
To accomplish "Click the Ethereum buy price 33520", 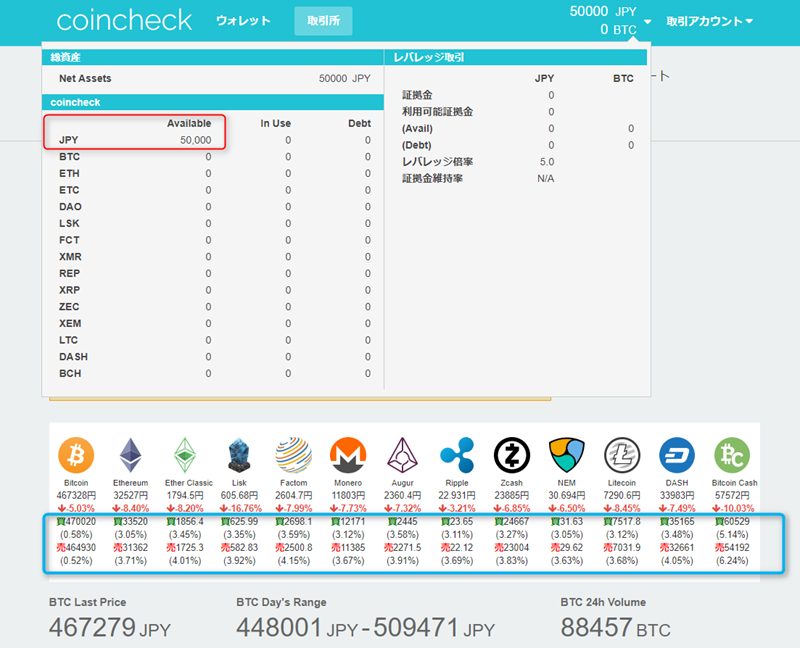I will coord(131,521).
